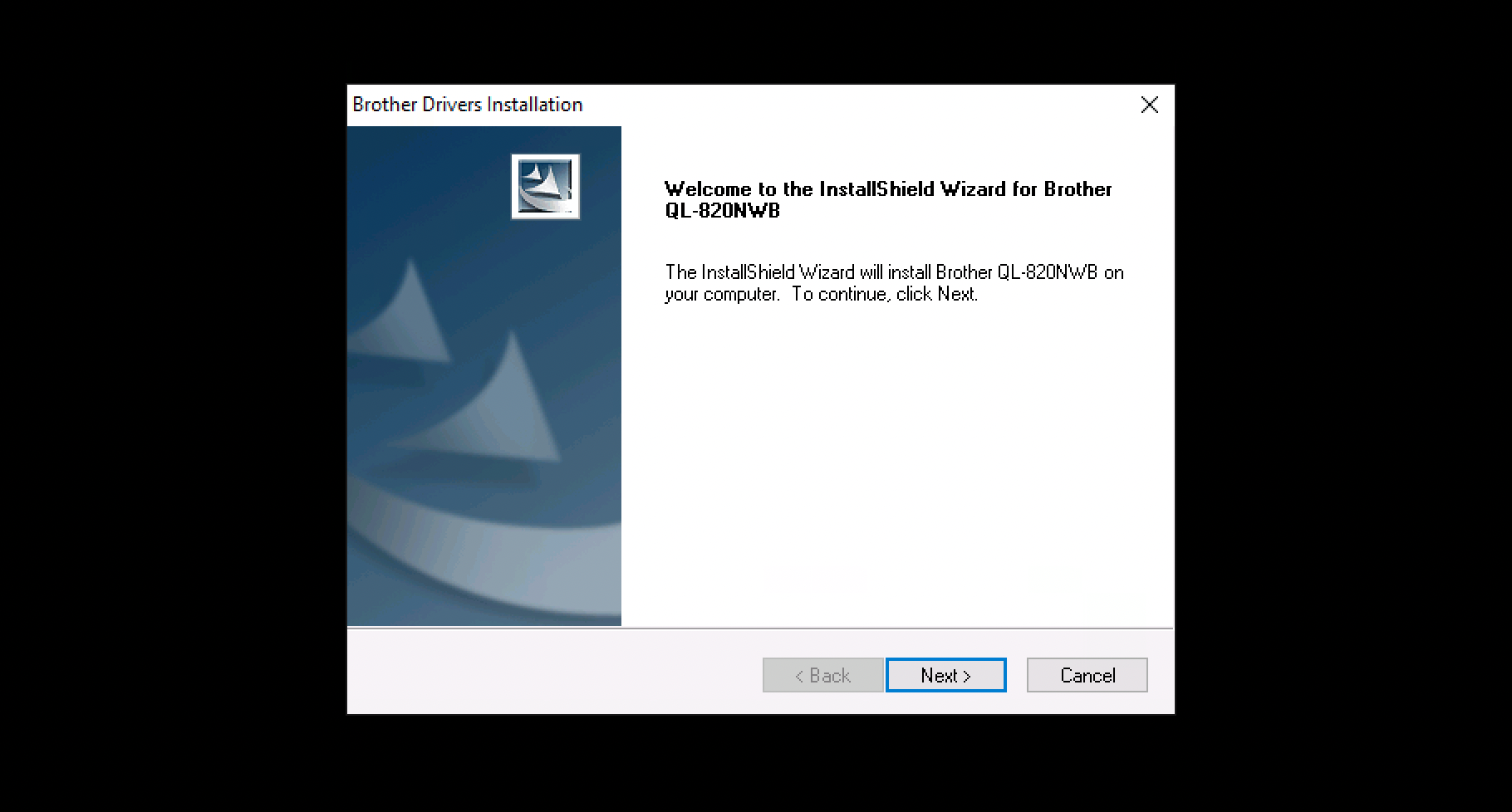The width and height of the screenshot is (1512, 812).
Task: Continue the wizard with Next button
Action: pyautogui.click(x=945, y=675)
